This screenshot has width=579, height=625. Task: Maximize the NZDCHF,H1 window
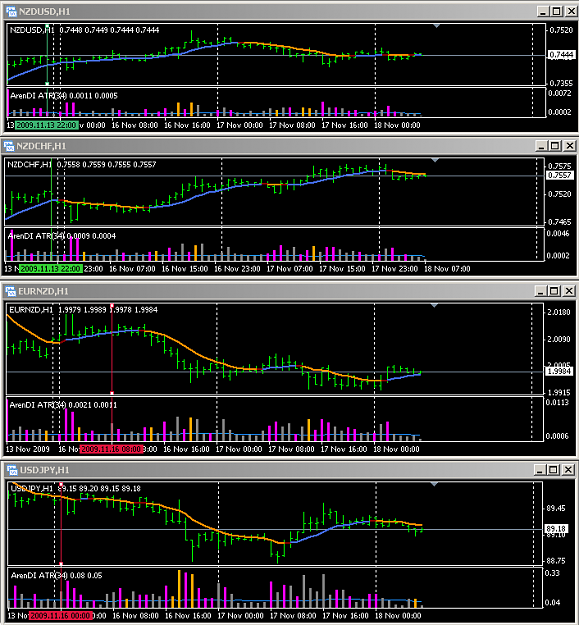[555, 146]
